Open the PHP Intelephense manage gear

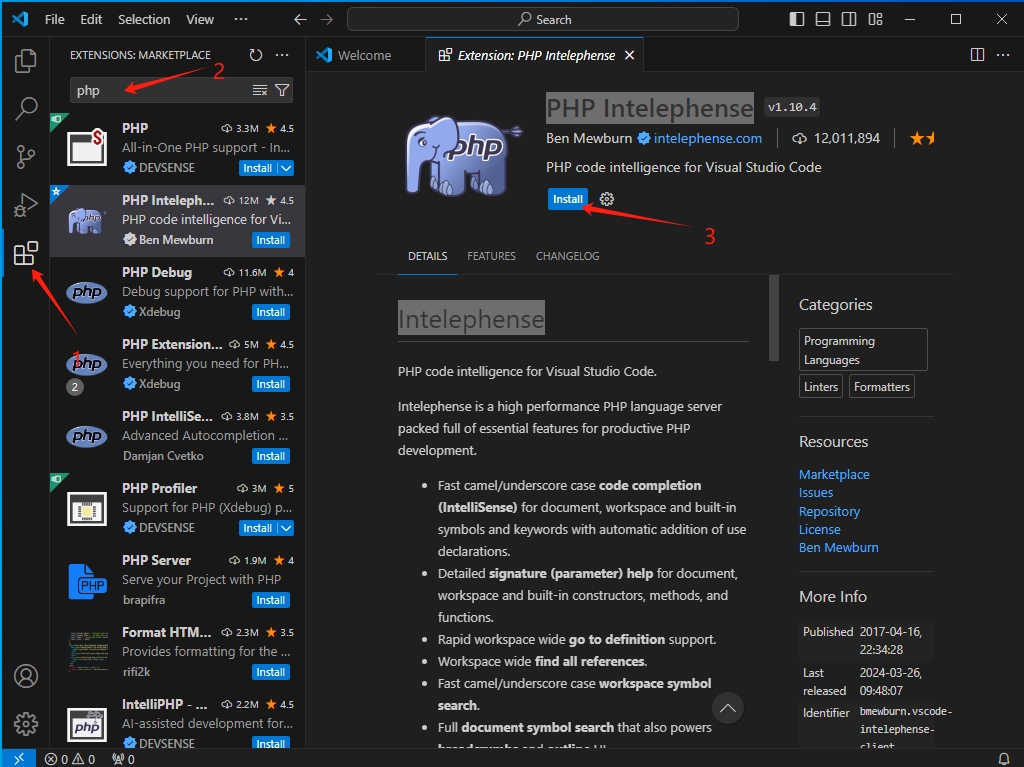[607, 199]
